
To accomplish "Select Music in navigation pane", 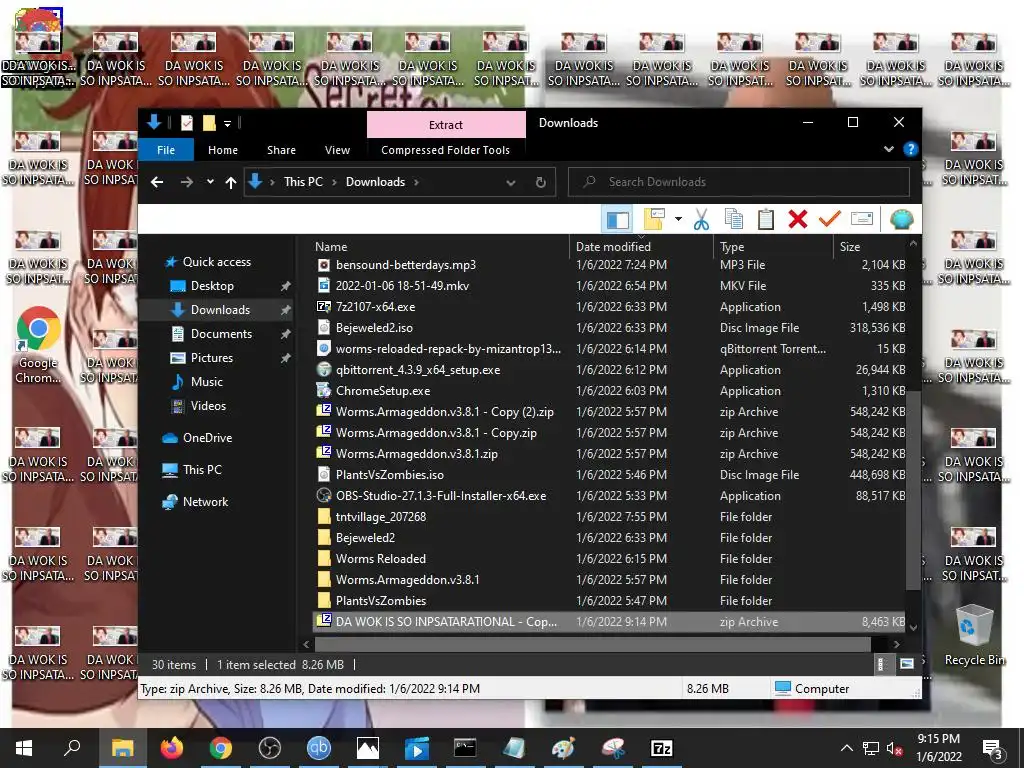I will click(x=206, y=382).
